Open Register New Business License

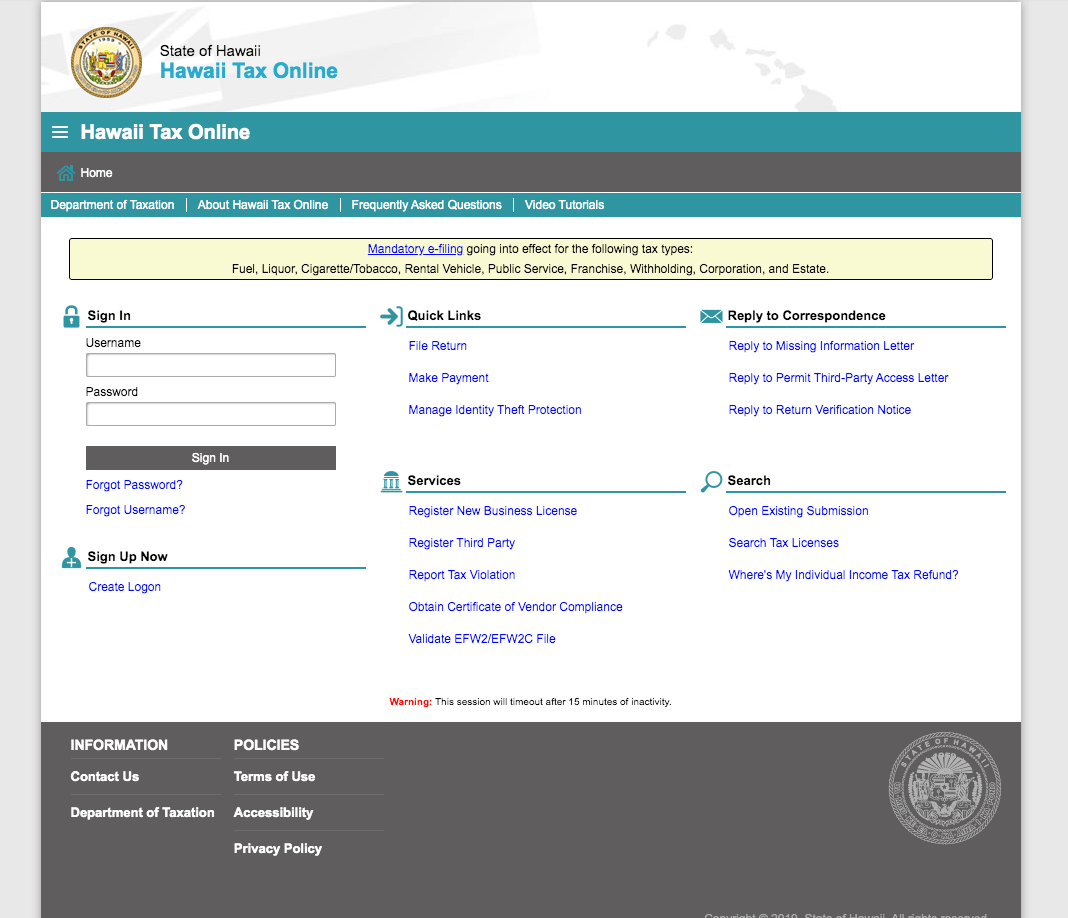pos(492,510)
